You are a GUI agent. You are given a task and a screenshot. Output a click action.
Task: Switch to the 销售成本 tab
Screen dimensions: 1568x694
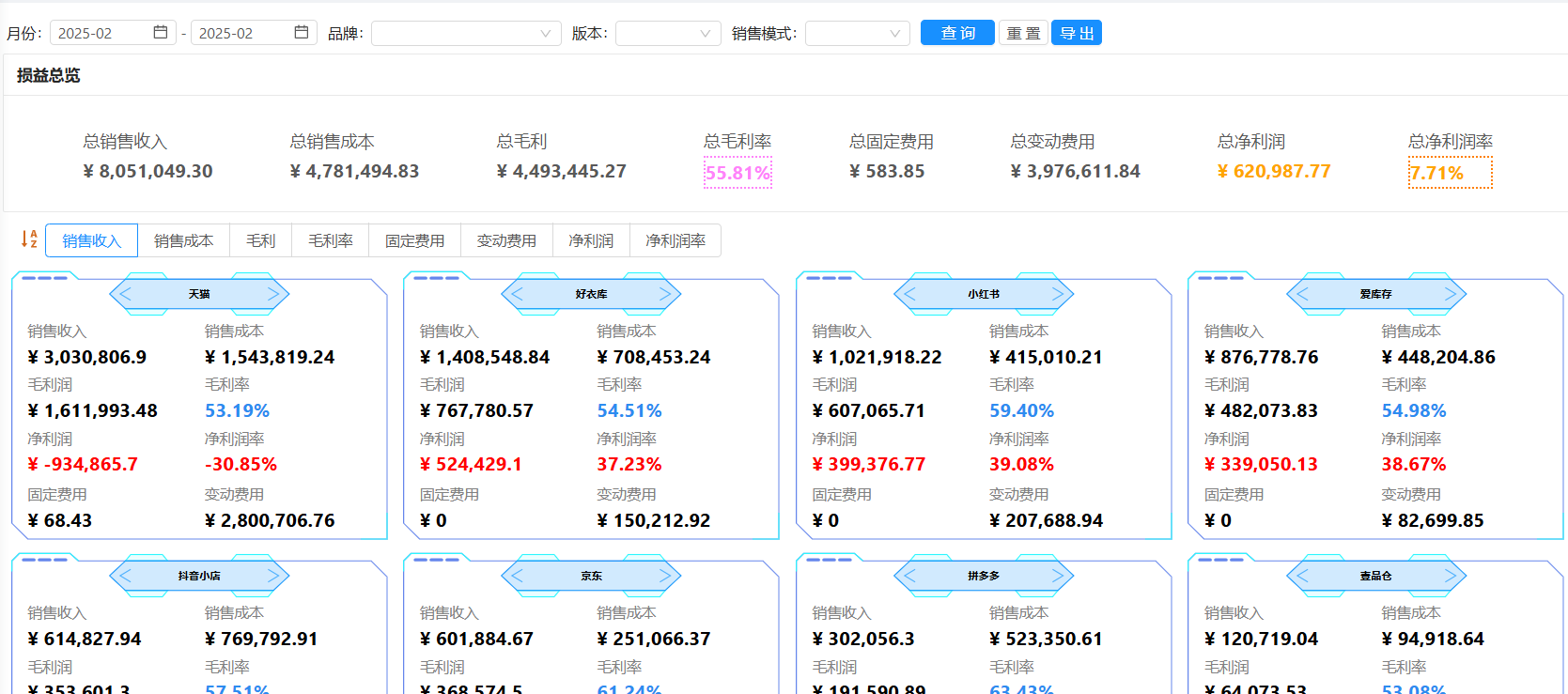pos(183,240)
